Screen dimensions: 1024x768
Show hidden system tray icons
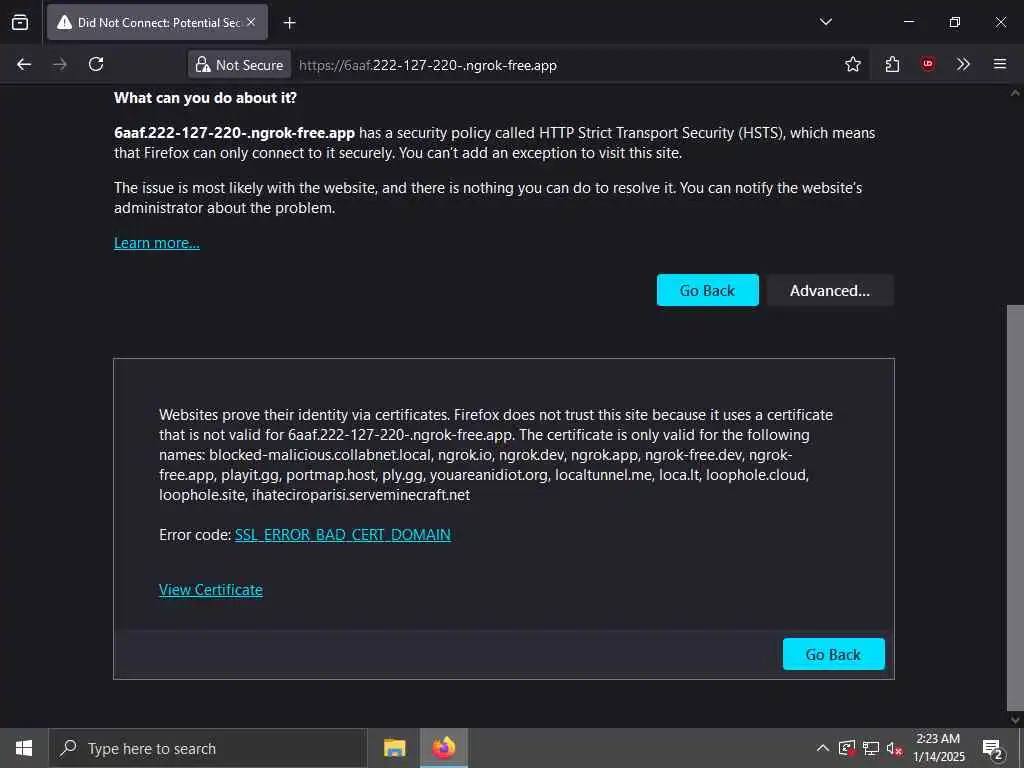823,748
